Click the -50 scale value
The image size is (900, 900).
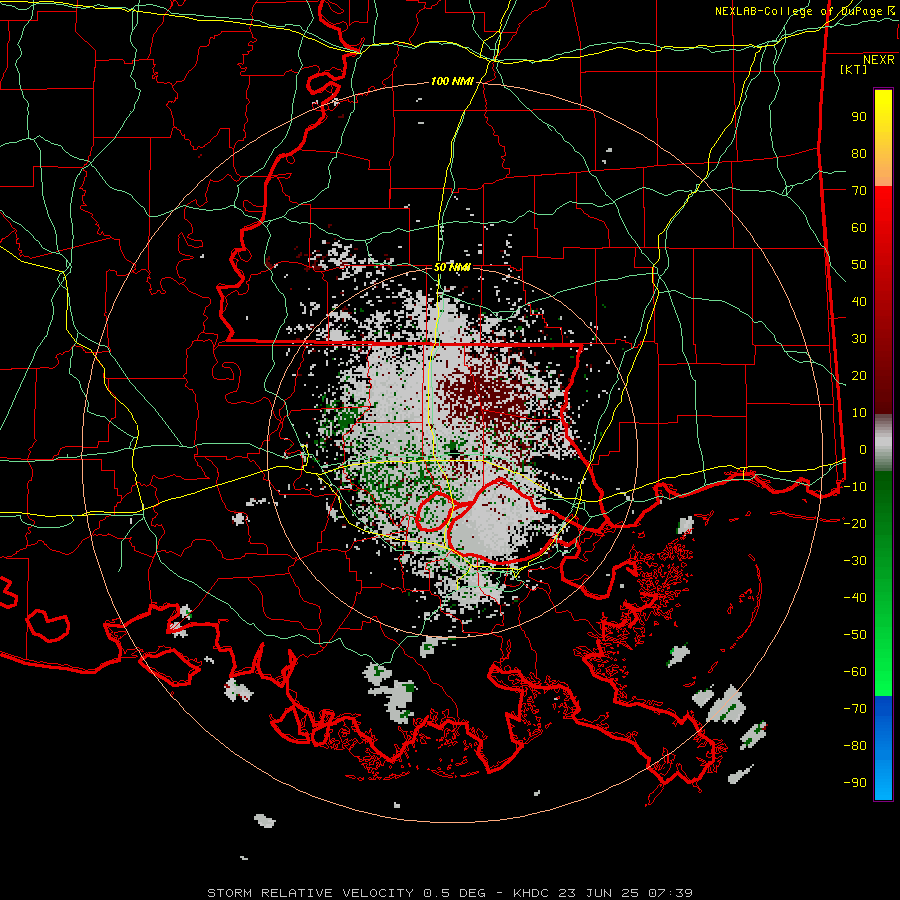[x=855, y=634]
